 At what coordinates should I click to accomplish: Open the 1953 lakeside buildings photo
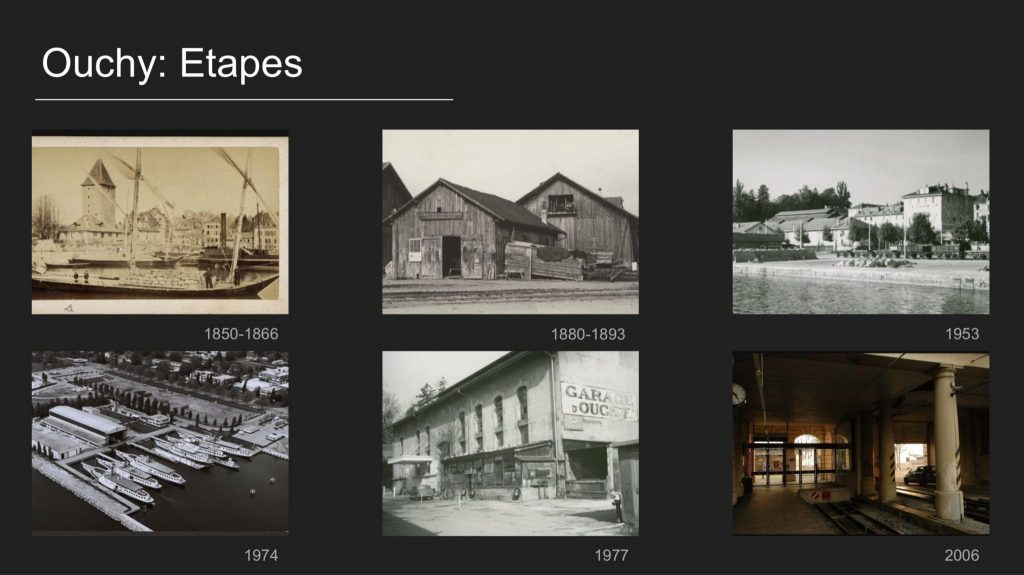tap(860, 222)
